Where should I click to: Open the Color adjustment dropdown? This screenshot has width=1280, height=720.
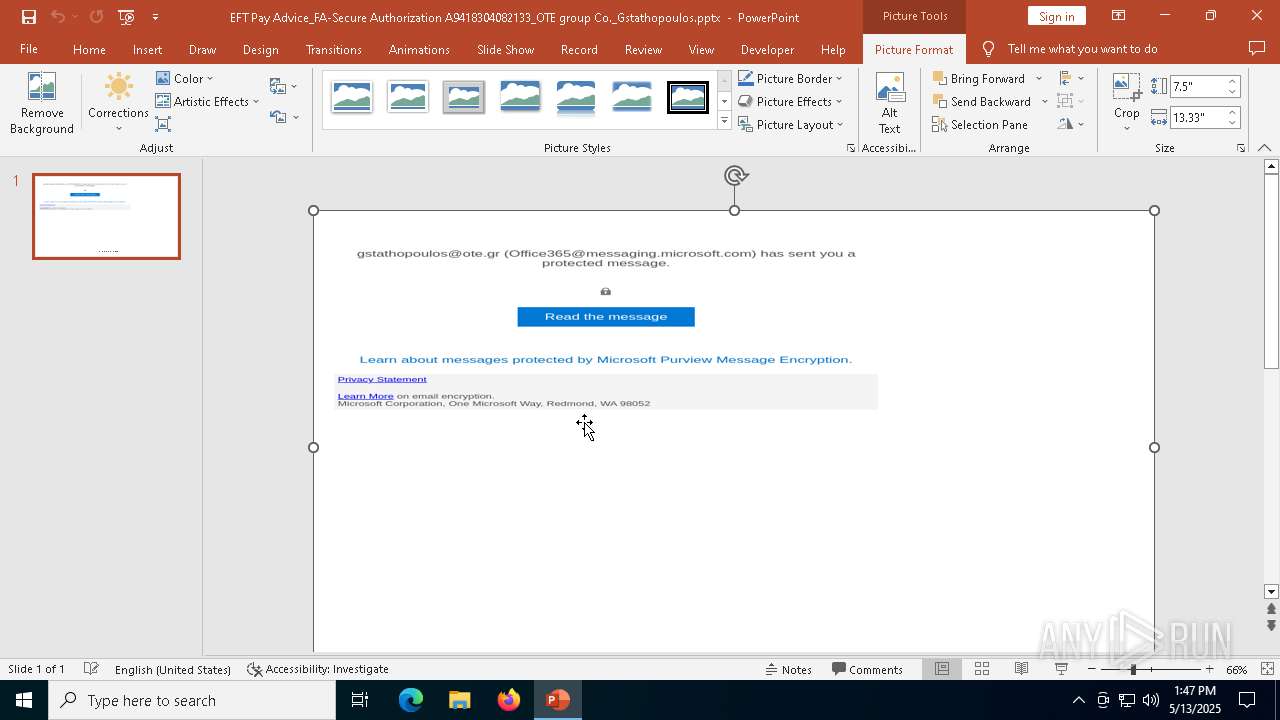185,78
